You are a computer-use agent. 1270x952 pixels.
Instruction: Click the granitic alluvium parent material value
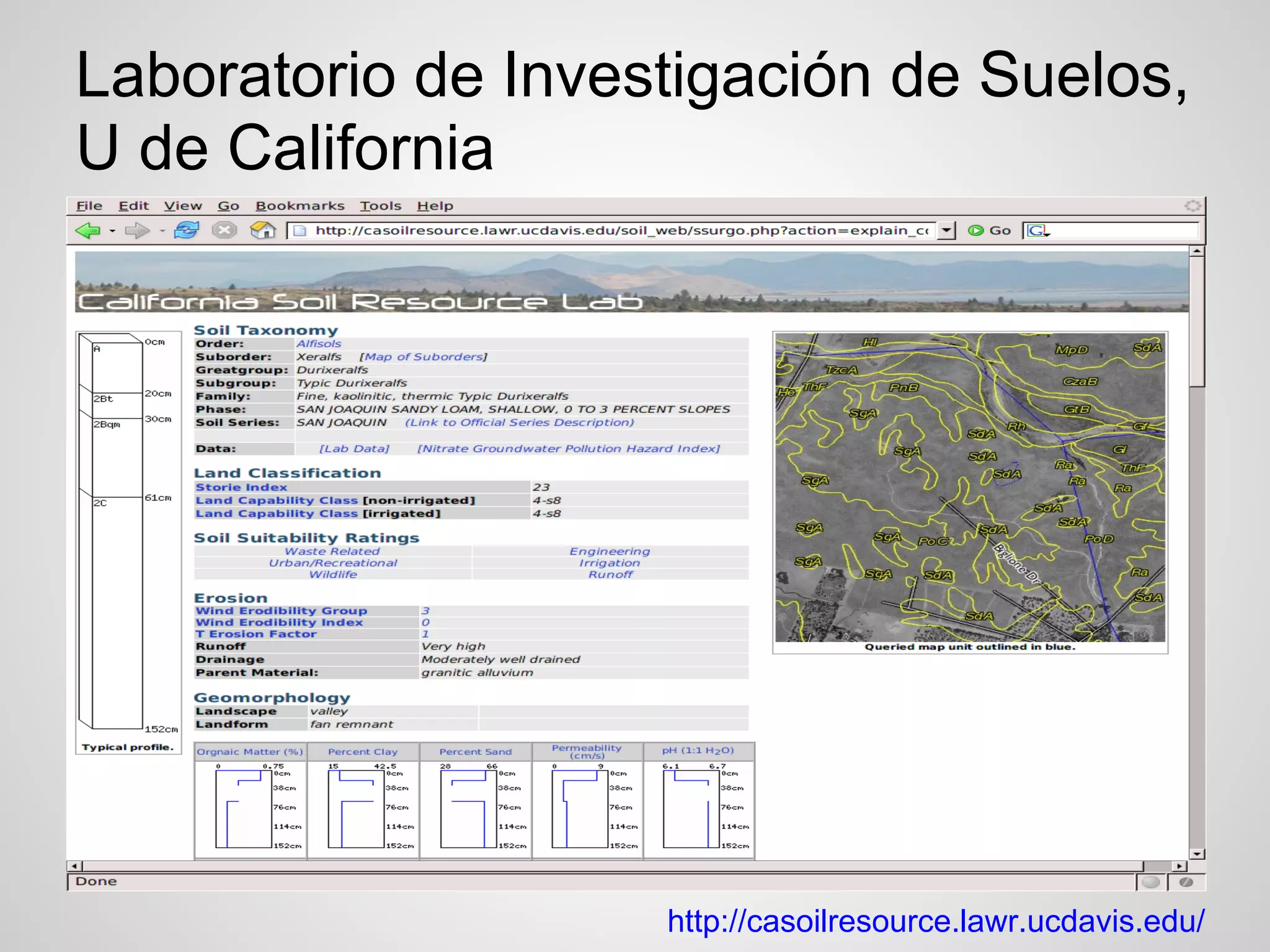click(477, 673)
